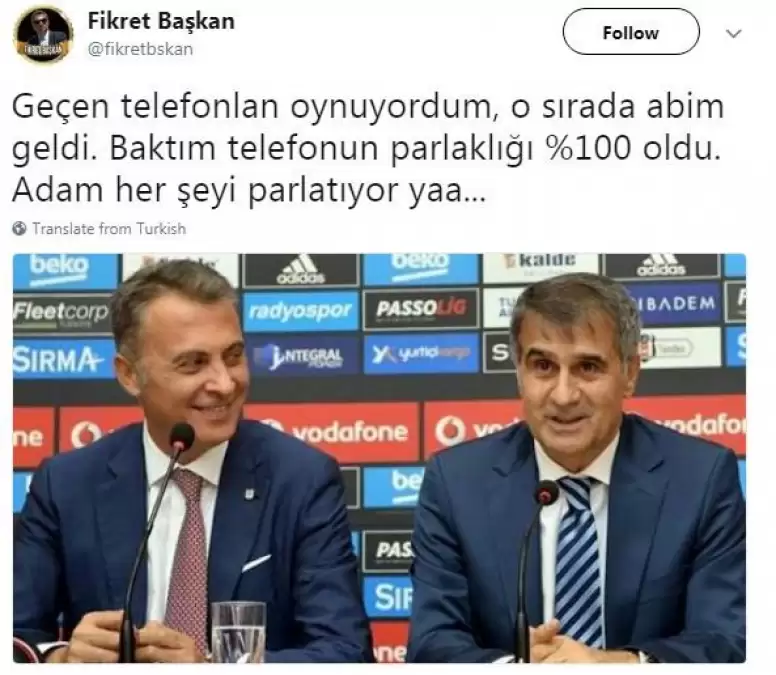Open the tweet options chevron menu
The width and height of the screenshot is (776, 675).
(x=733, y=34)
